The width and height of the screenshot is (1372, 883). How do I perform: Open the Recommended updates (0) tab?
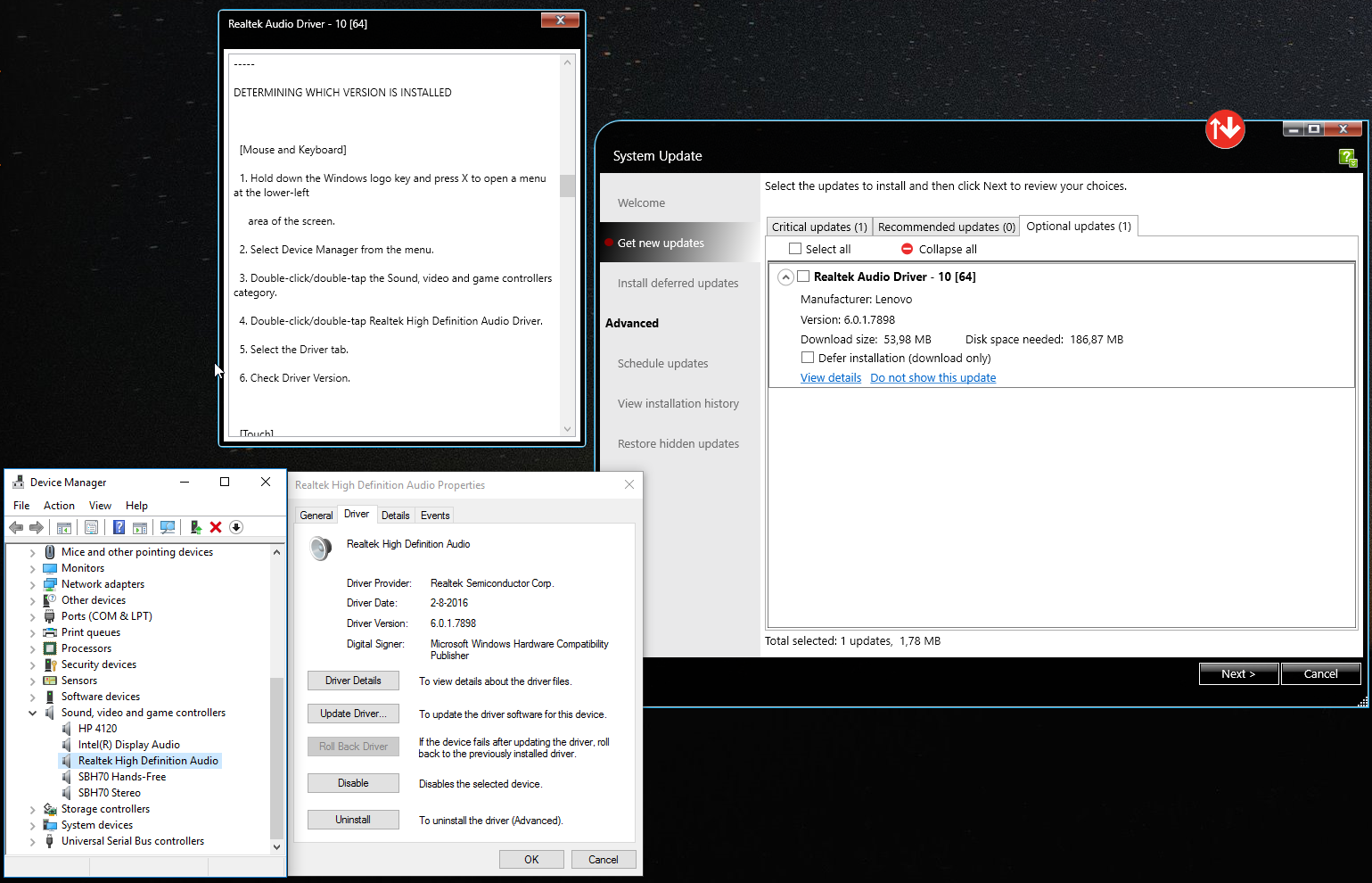point(947,227)
